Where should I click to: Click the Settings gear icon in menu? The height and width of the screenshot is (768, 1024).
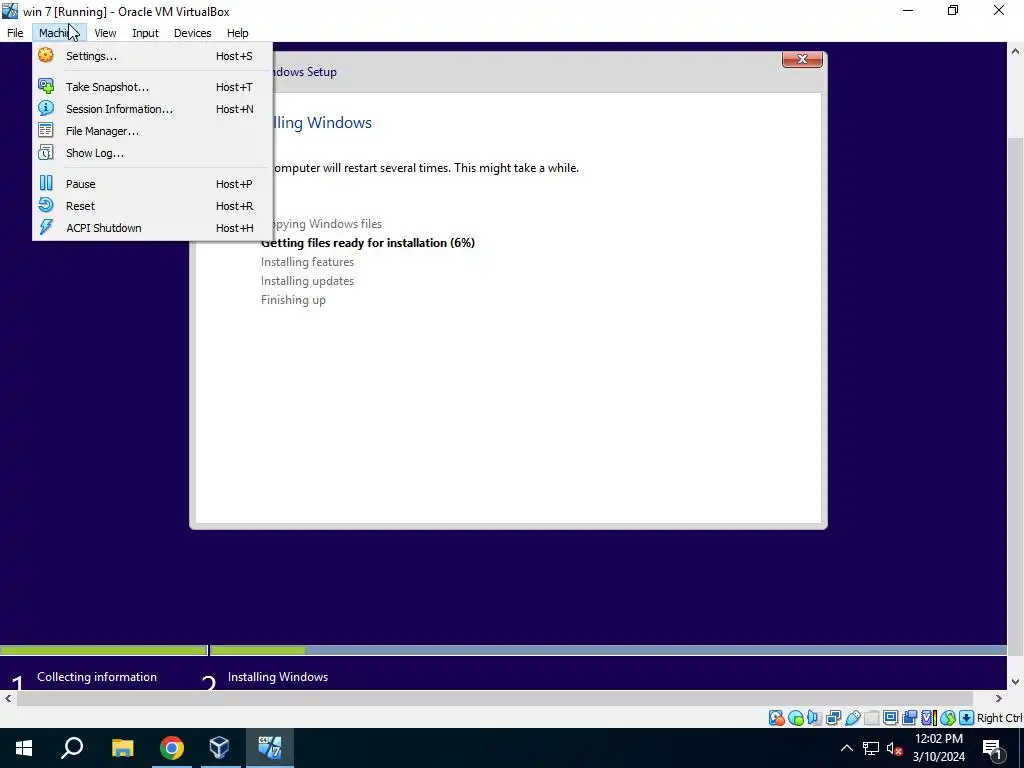click(x=46, y=56)
